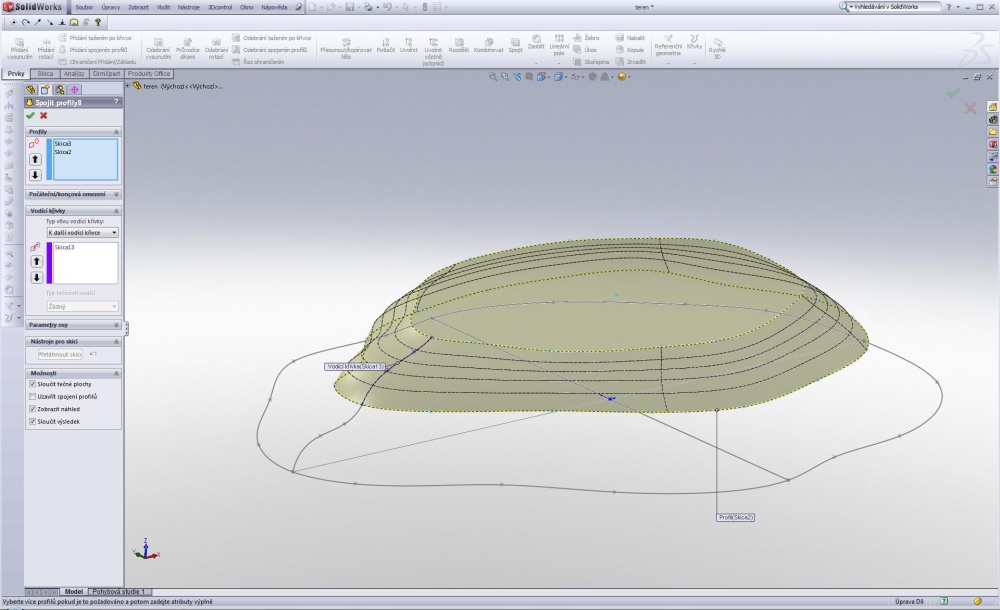Move guide curve up in Vodící křivky list
This screenshot has width=1000, height=610.
click(x=36, y=262)
